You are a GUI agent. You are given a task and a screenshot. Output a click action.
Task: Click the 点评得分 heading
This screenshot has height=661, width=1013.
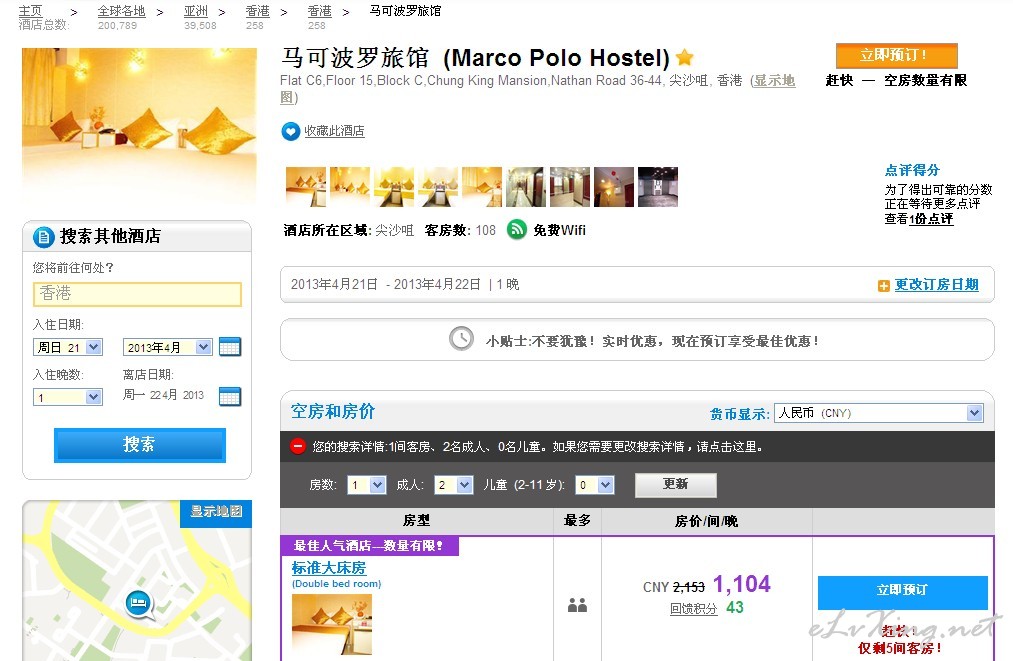(x=912, y=171)
